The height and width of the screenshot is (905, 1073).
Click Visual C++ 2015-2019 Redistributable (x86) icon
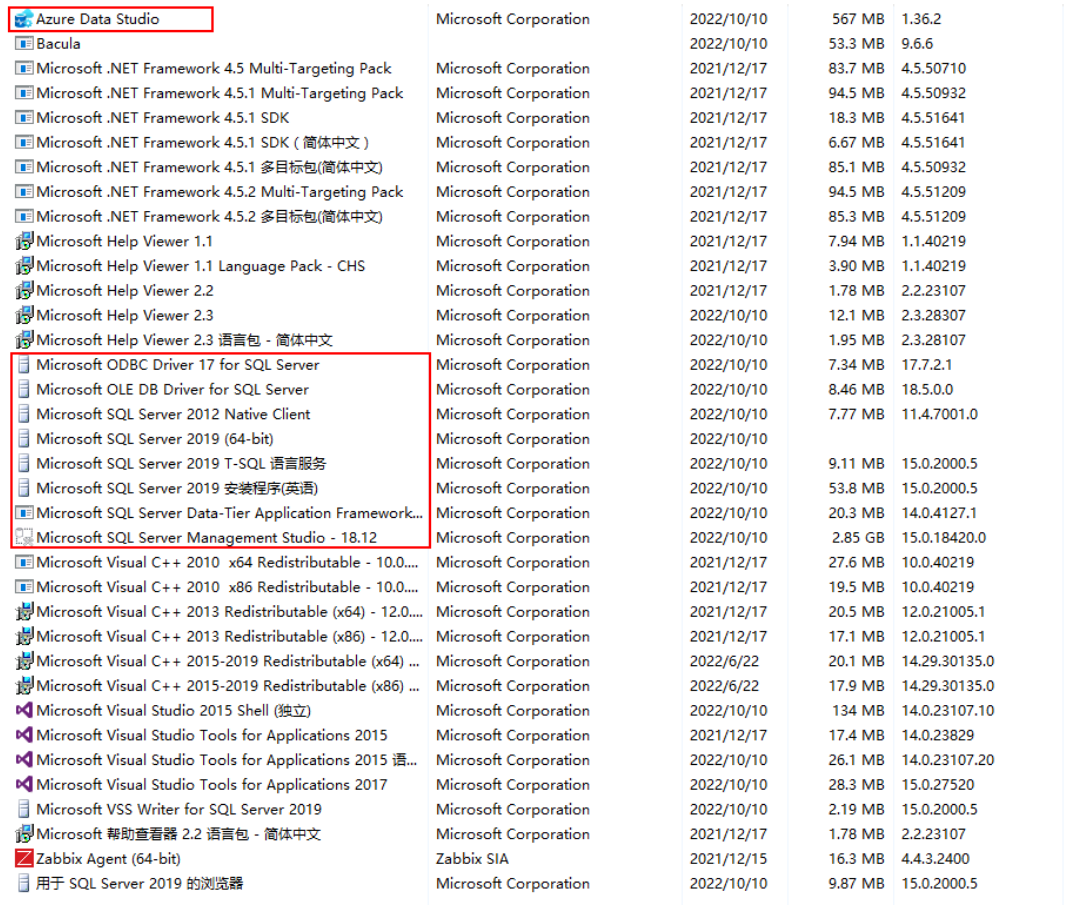(x=24, y=685)
